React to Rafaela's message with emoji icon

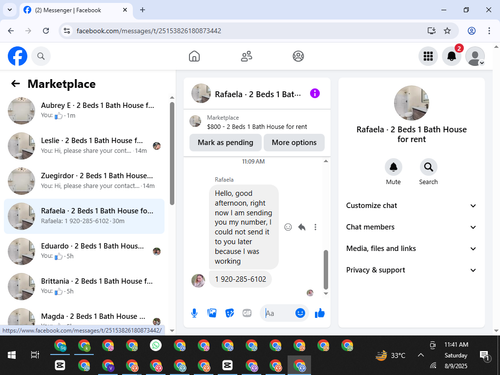(x=288, y=227)
